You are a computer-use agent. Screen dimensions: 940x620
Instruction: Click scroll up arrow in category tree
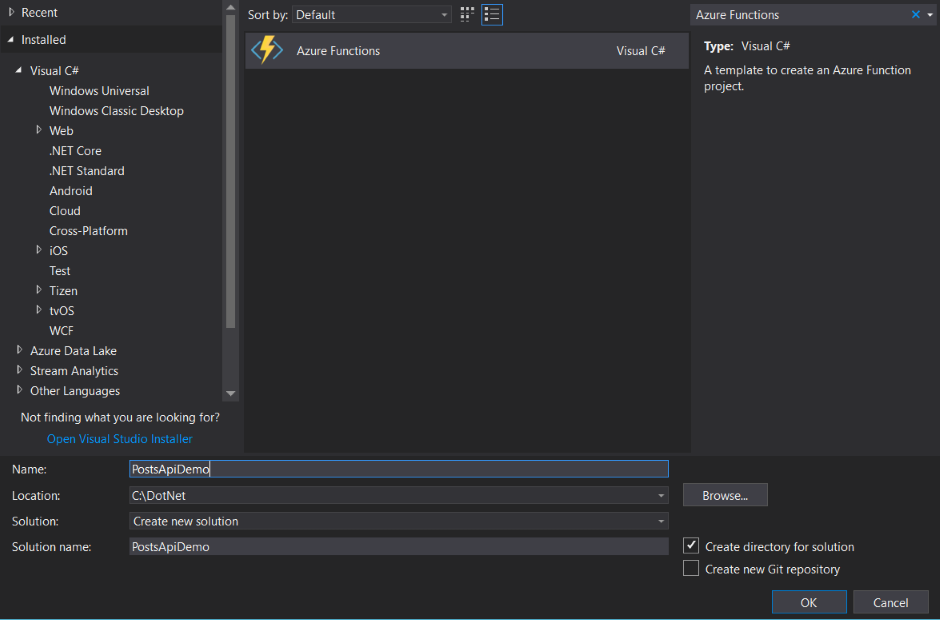[x=230, y=8]
